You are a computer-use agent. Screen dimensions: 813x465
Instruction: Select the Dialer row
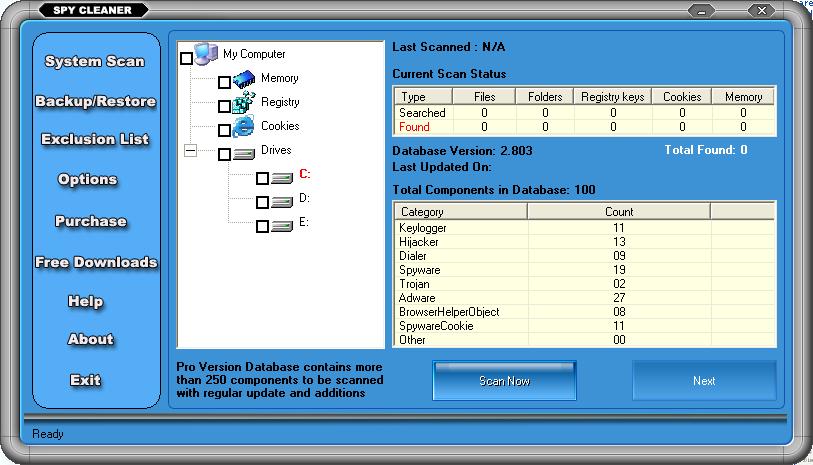[584, 256]
